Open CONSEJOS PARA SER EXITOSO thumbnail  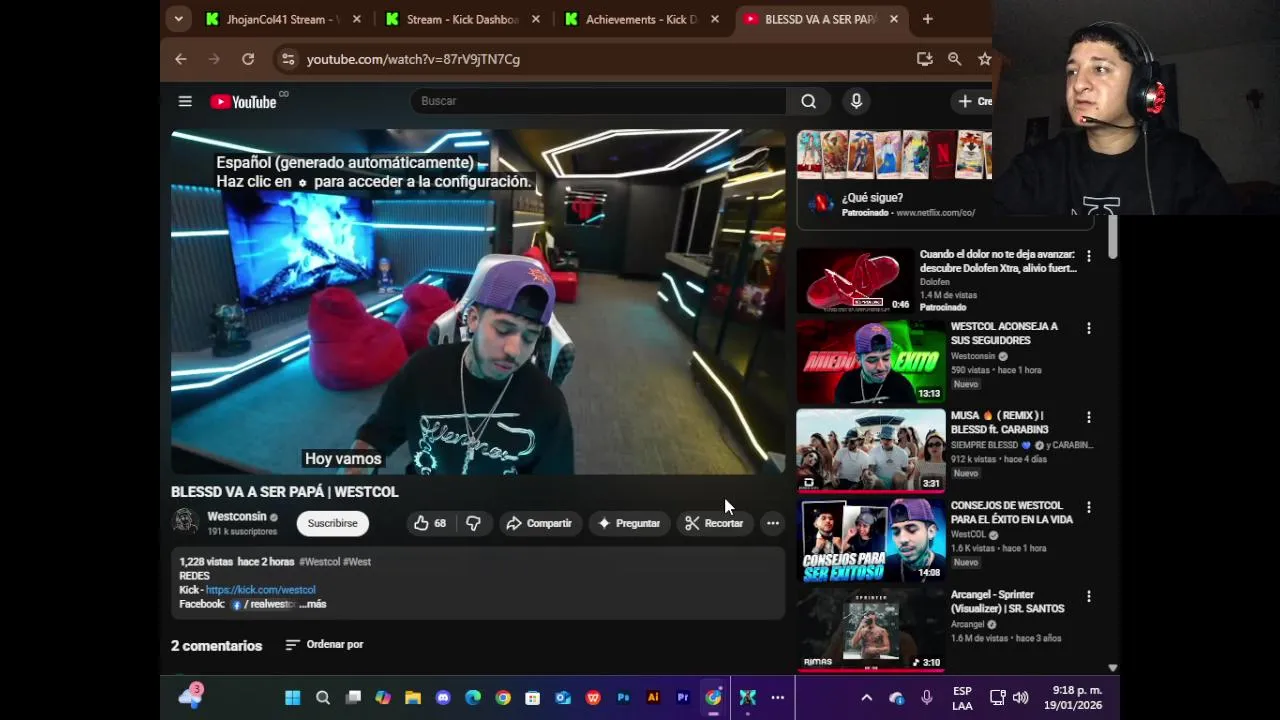pos(870,540)
